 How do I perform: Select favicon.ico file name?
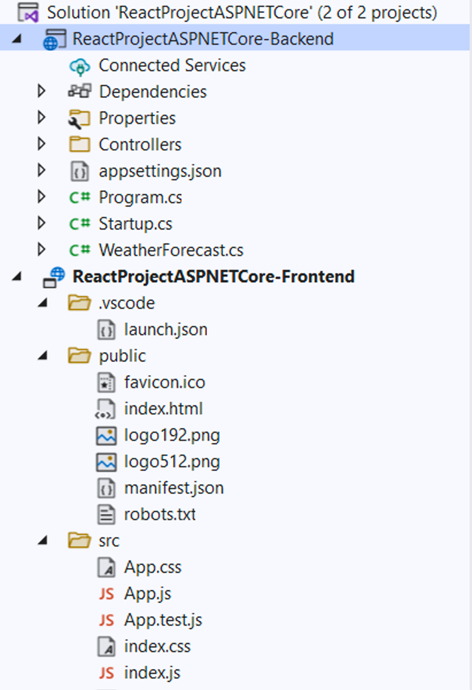(165, 382)
